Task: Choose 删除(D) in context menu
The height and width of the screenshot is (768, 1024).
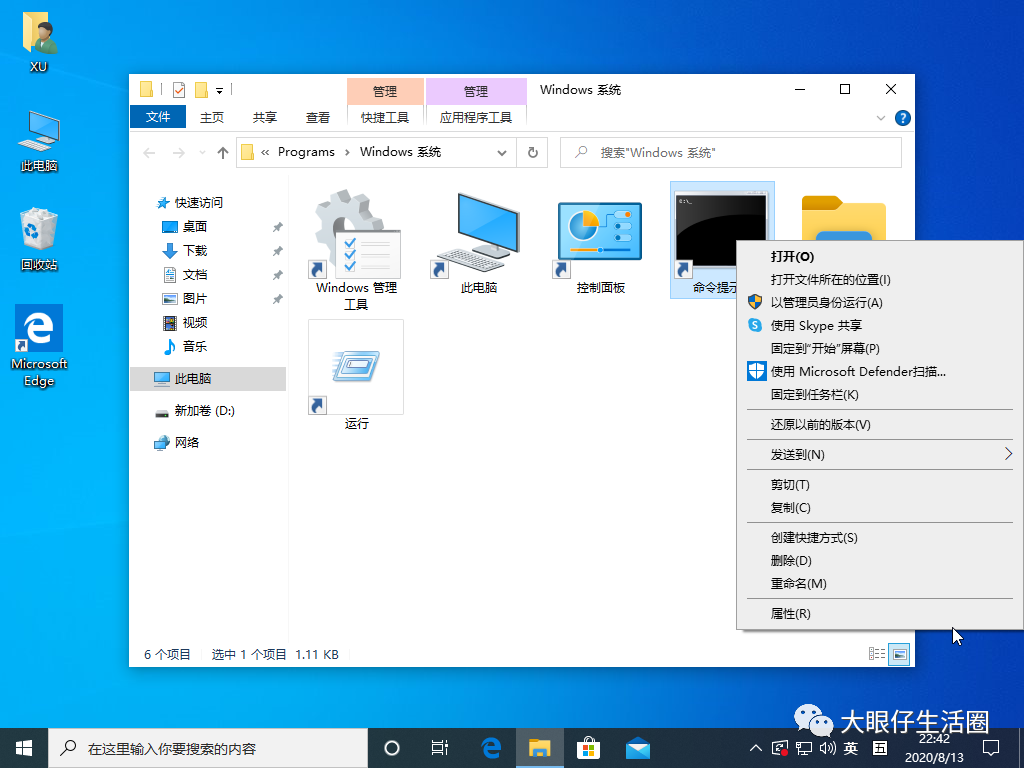Action: point(880,560)
